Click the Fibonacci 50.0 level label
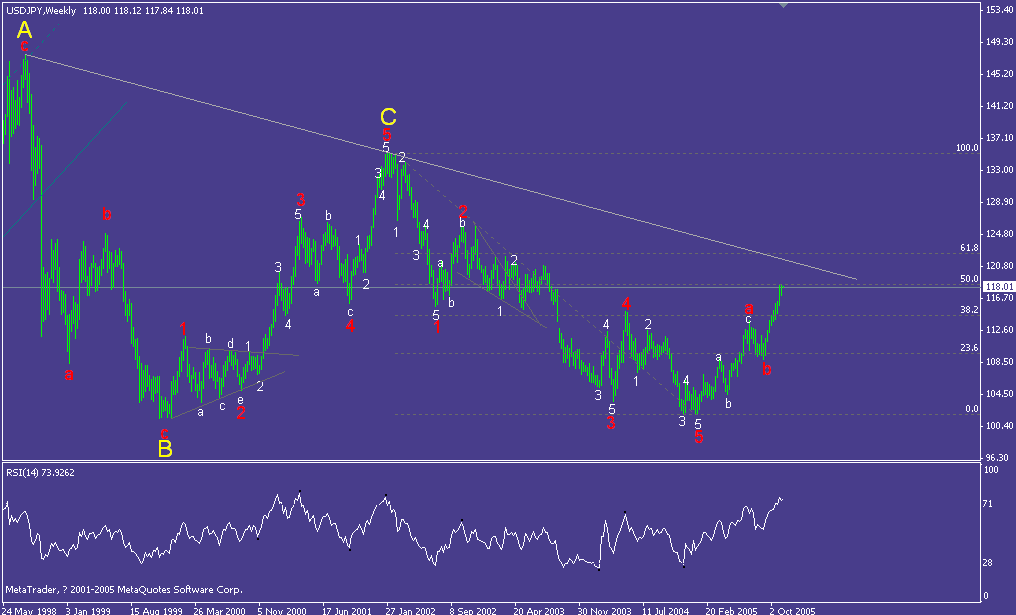Screen dimensions: 1016x615 pos(969,279)
